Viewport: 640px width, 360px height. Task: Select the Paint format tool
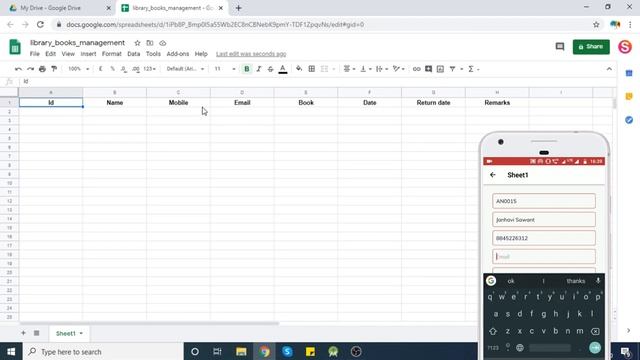click(54, 69)
